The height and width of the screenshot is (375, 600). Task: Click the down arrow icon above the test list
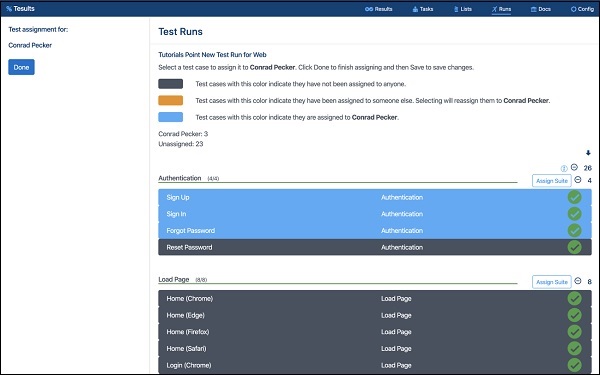[x=588, y=153]
